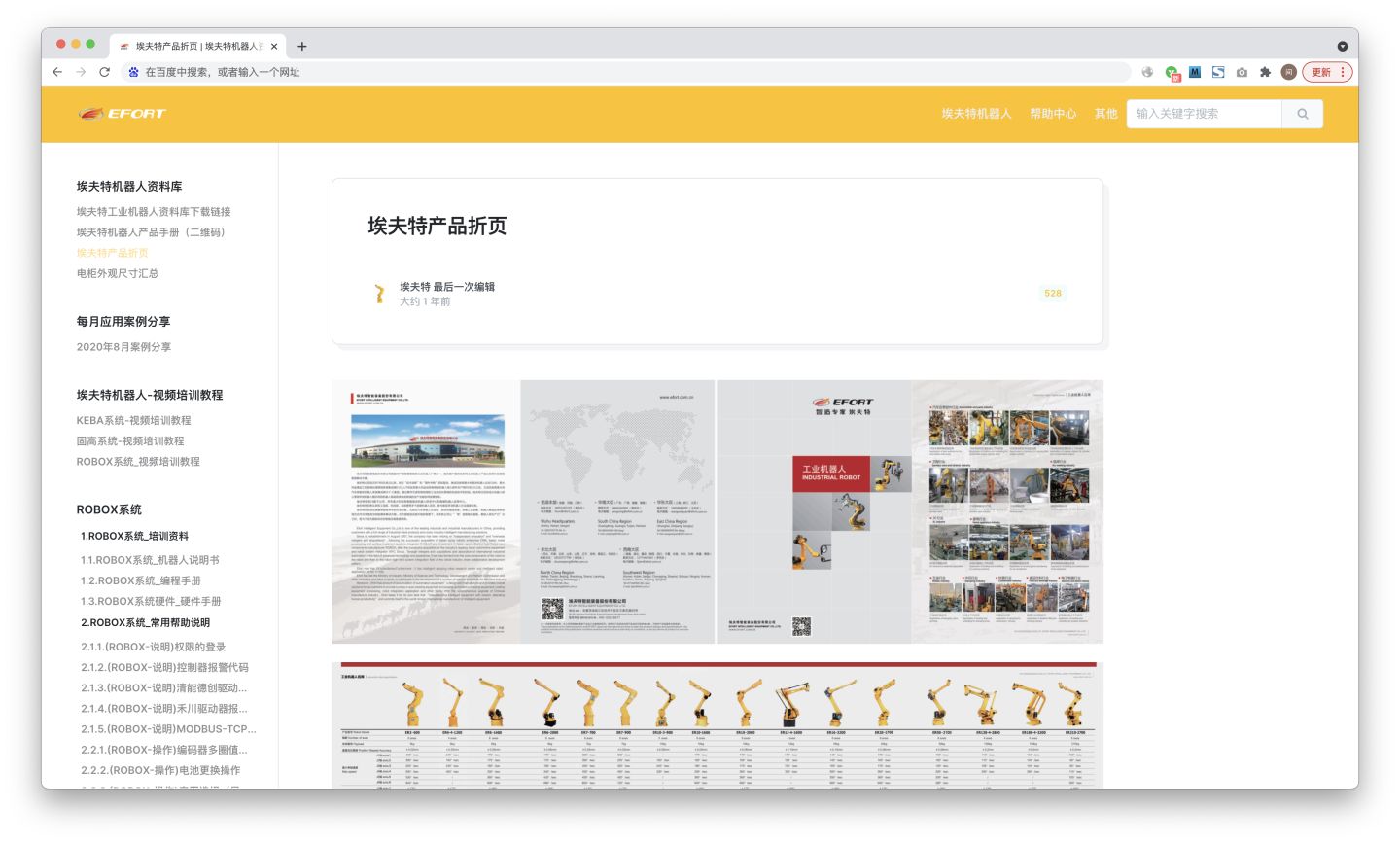Click the ROBOX系统 section heading

(109, 510)
